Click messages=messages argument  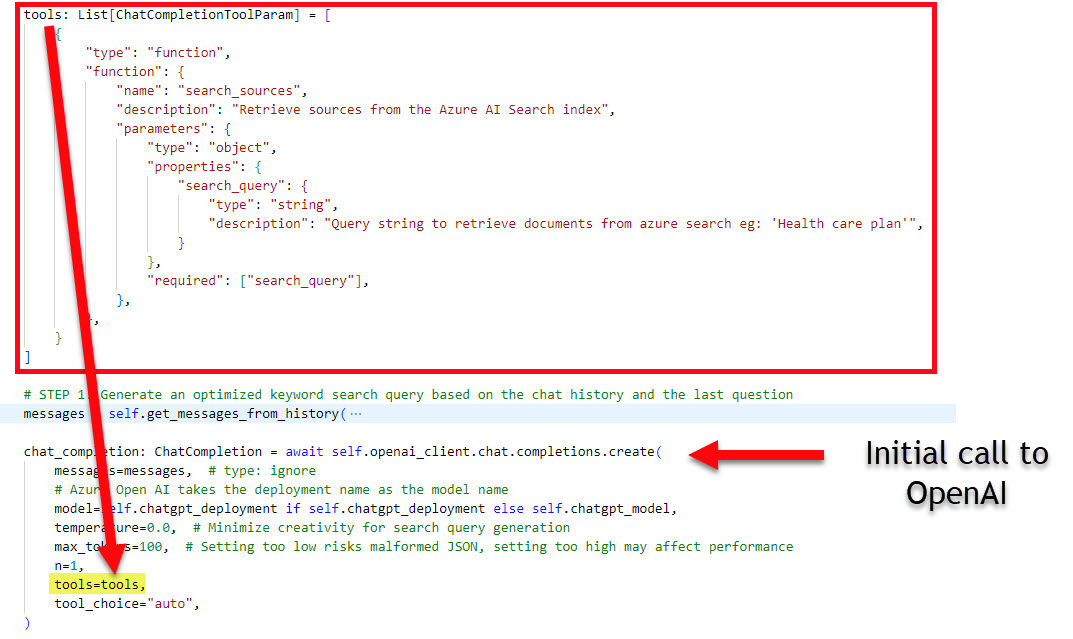(120, 471)
